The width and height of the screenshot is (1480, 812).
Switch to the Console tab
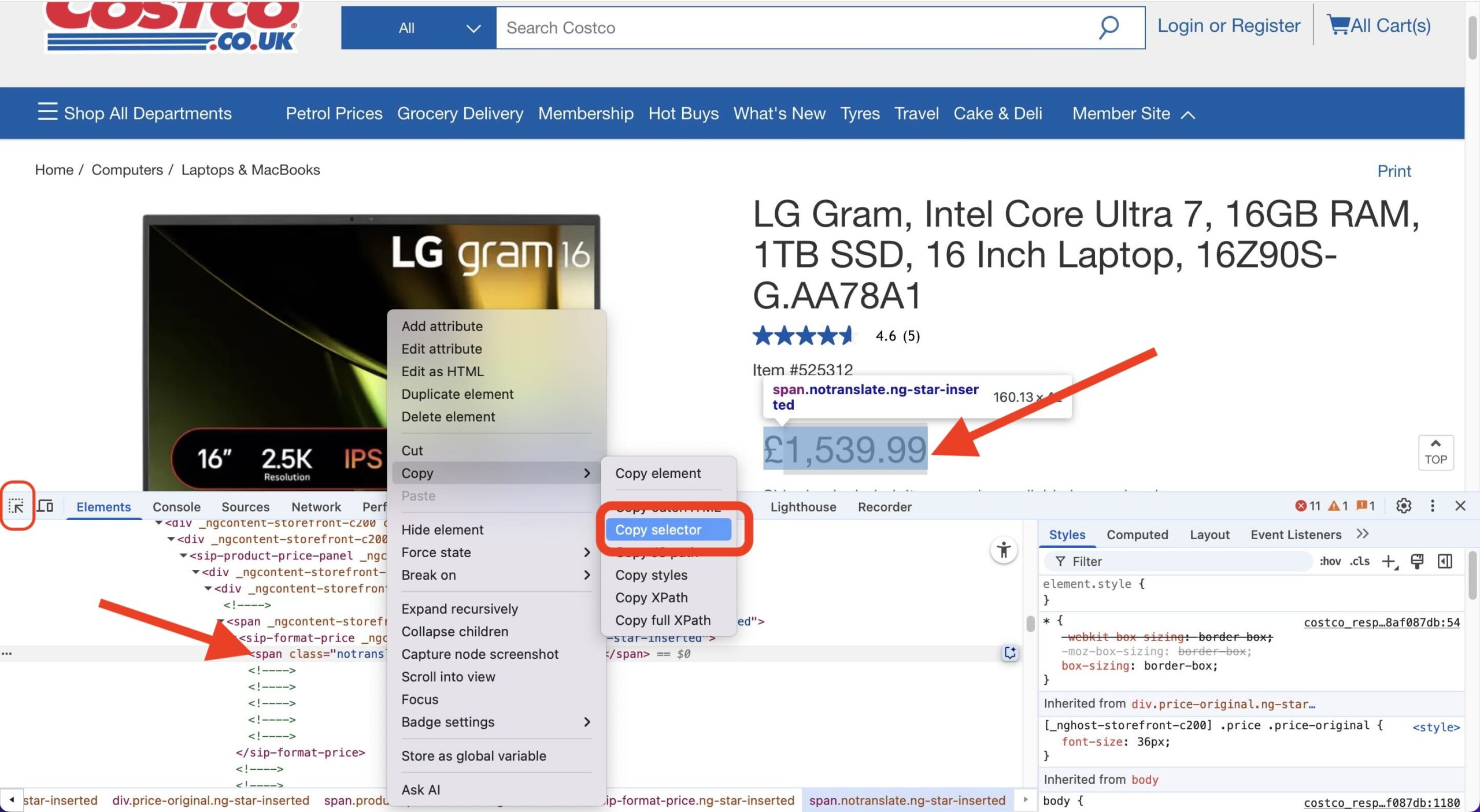[176, 507]
